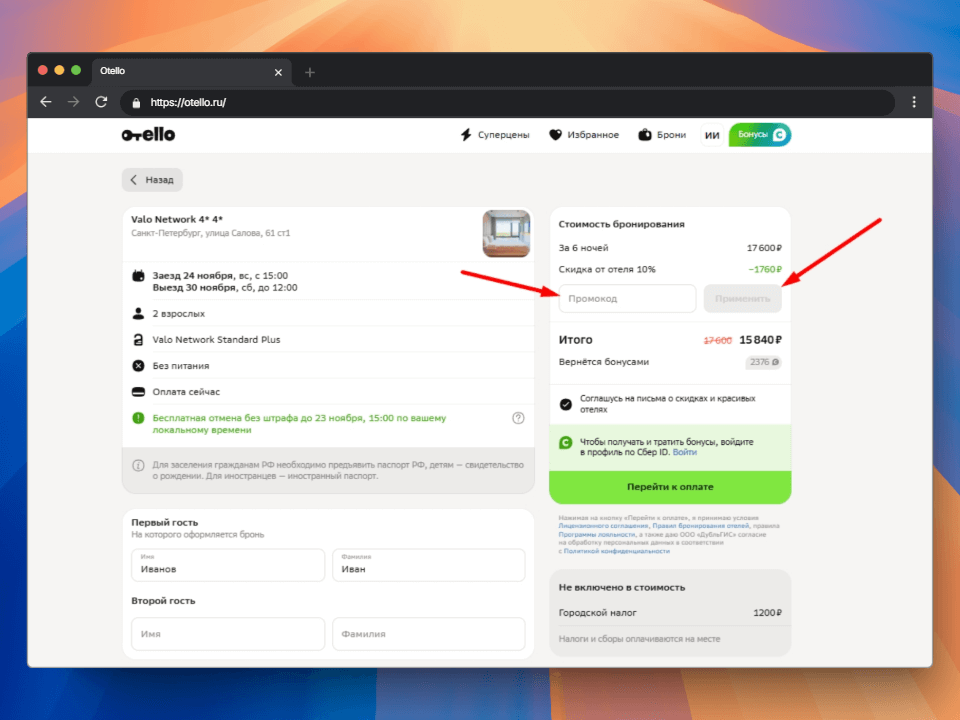This screenshot has height=720, width=960.
Task: Click Городской налог 1200 ₽ row
Action: point(670,613)
